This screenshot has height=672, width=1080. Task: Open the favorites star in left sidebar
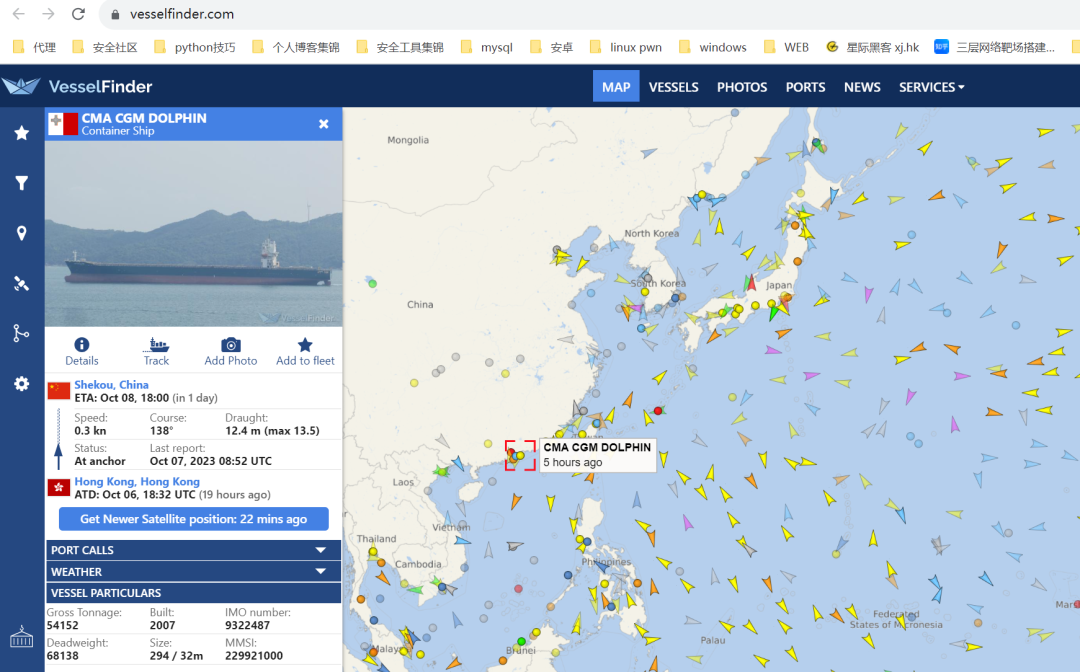tap(22, 133)
